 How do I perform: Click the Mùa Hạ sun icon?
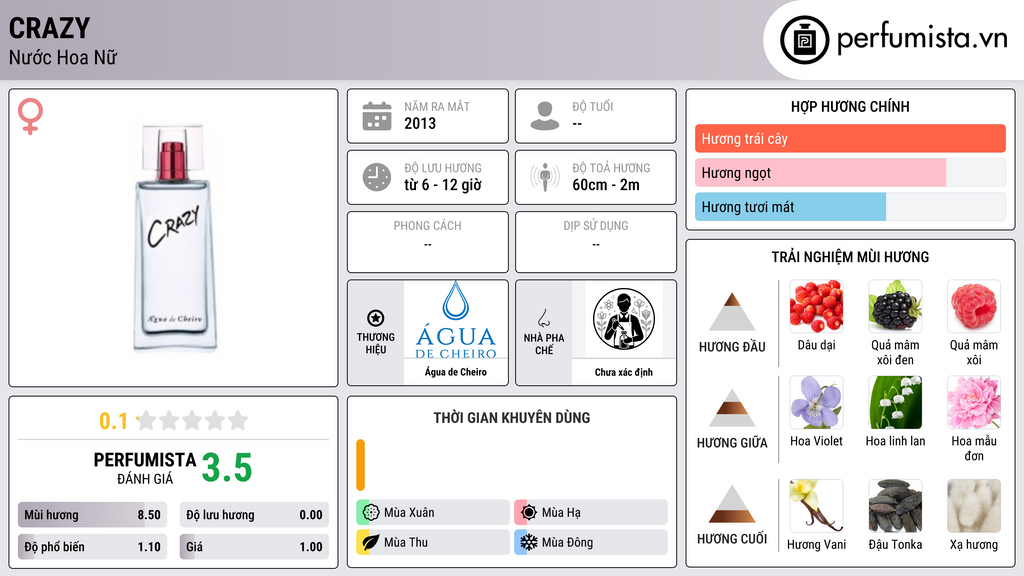click(529, 512)
